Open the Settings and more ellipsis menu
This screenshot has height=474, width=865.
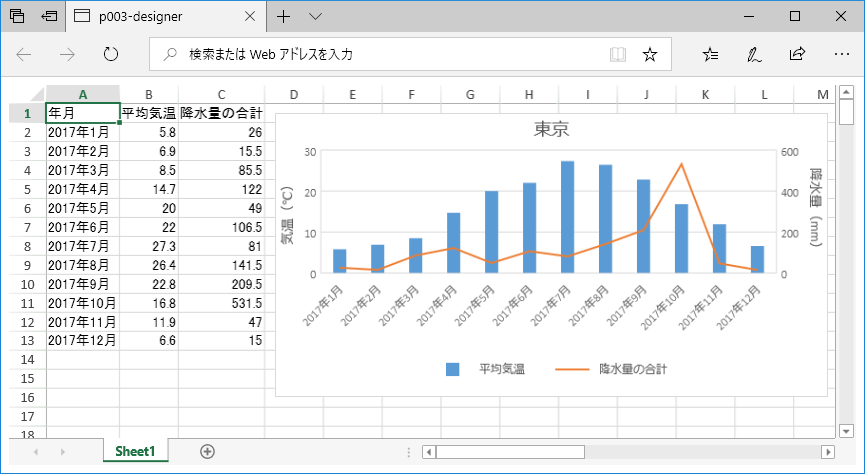point(841,54)
